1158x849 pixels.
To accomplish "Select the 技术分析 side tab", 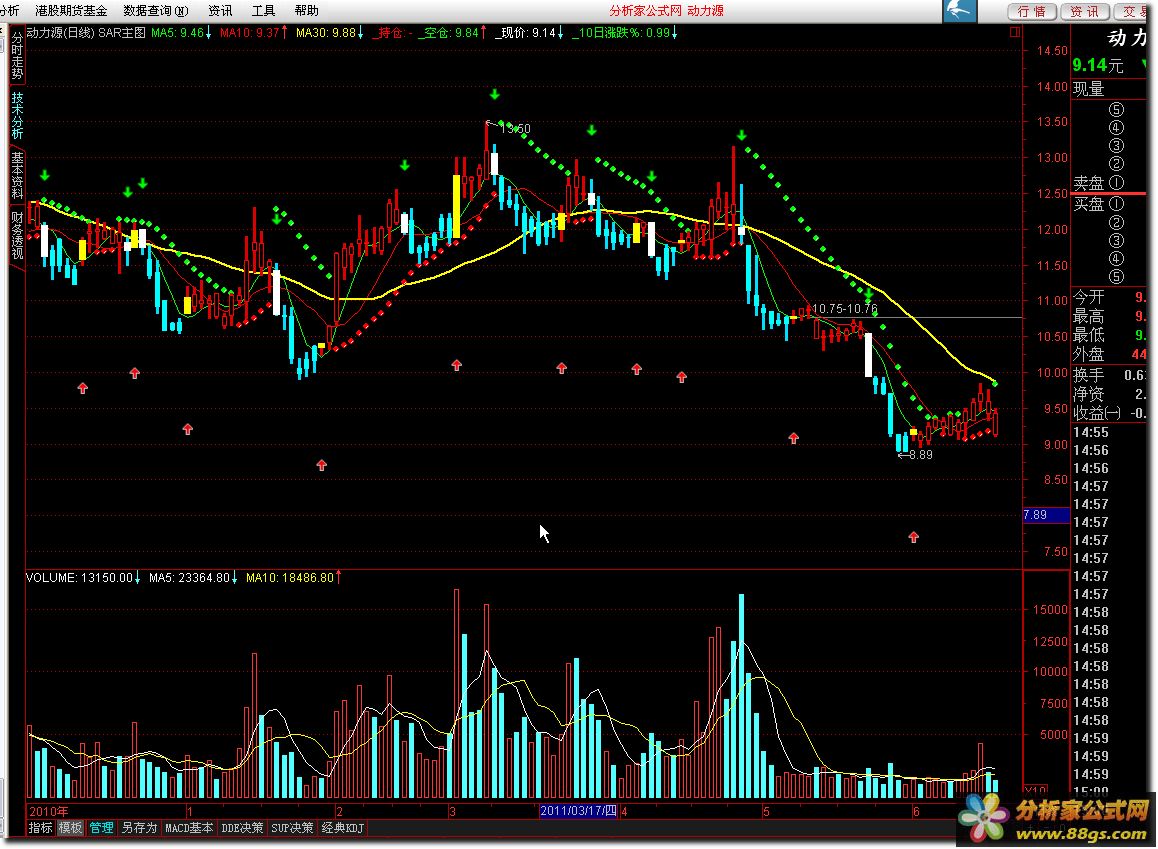I will coord(17,115).
